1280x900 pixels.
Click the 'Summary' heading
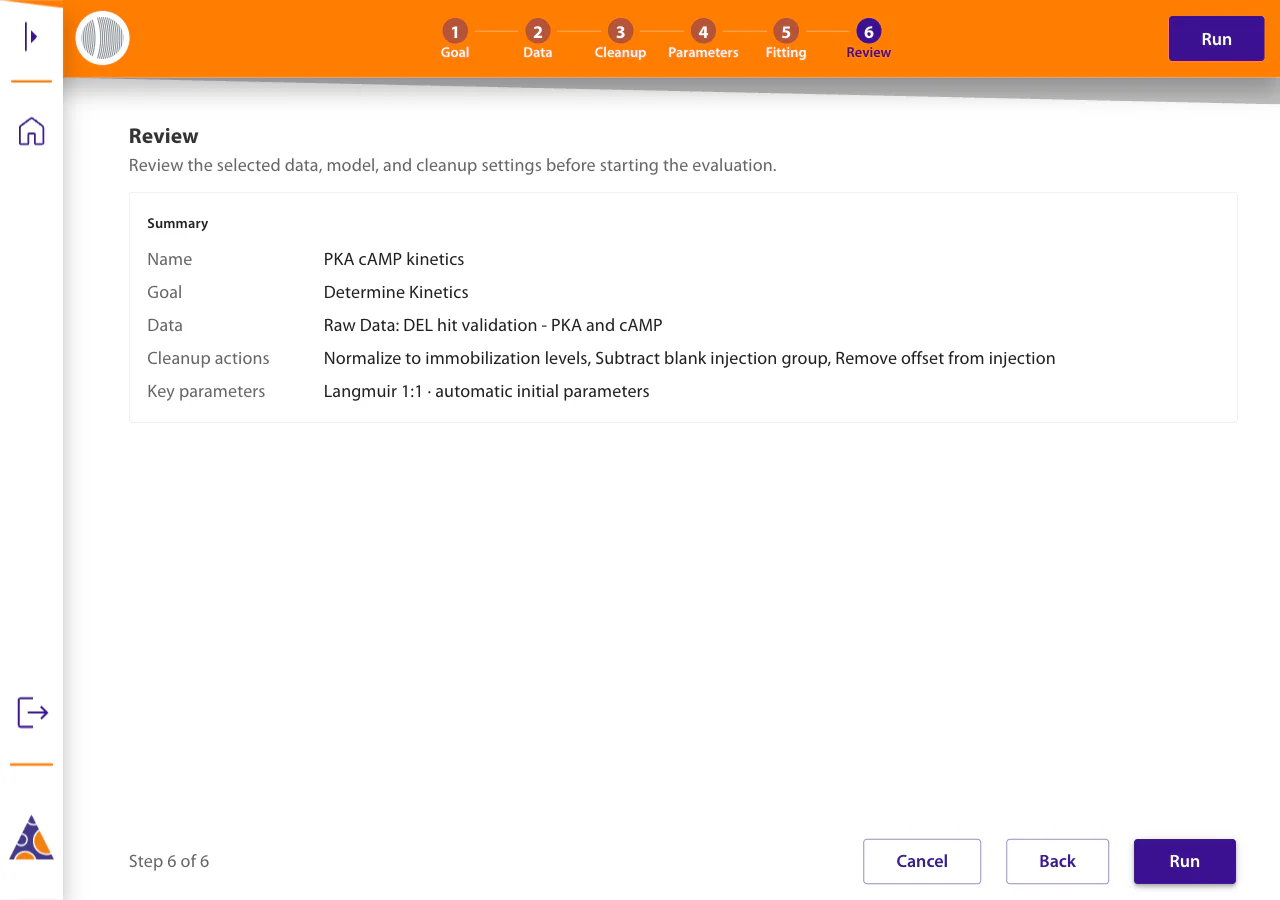[178, 223]
